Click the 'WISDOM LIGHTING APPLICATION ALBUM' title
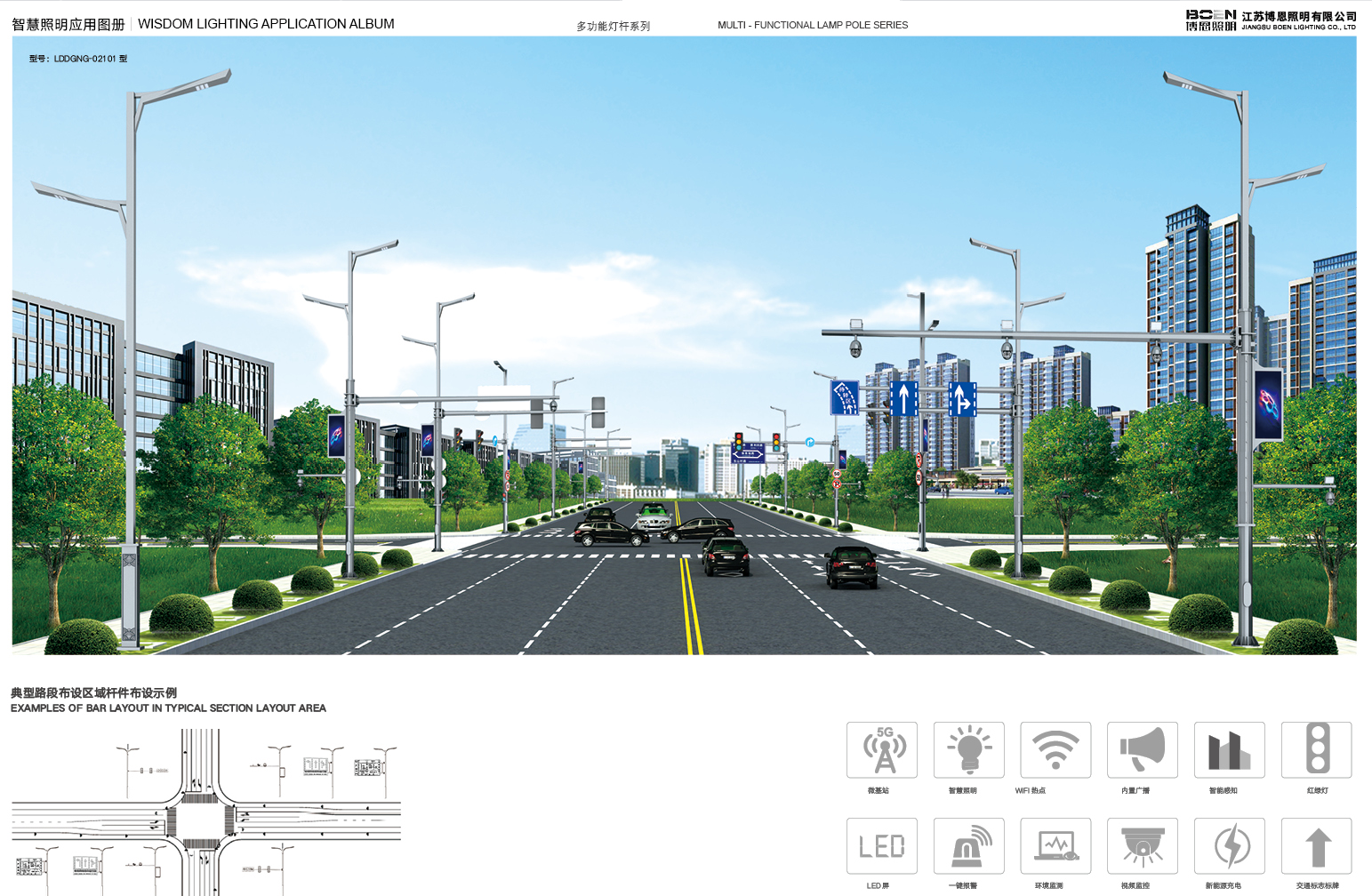 (266, 24)
